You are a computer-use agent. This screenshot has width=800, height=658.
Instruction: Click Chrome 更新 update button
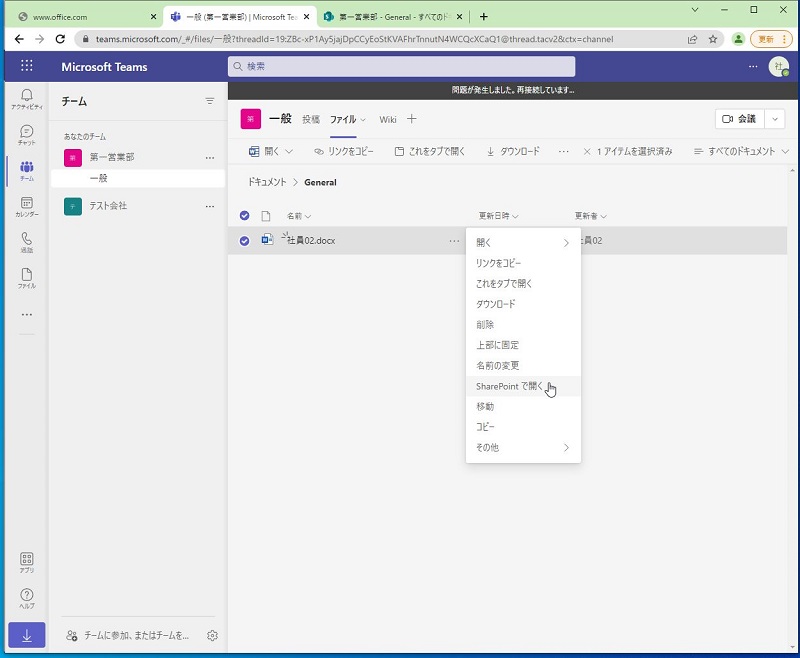pyautogui.click(x=770, y=39)
